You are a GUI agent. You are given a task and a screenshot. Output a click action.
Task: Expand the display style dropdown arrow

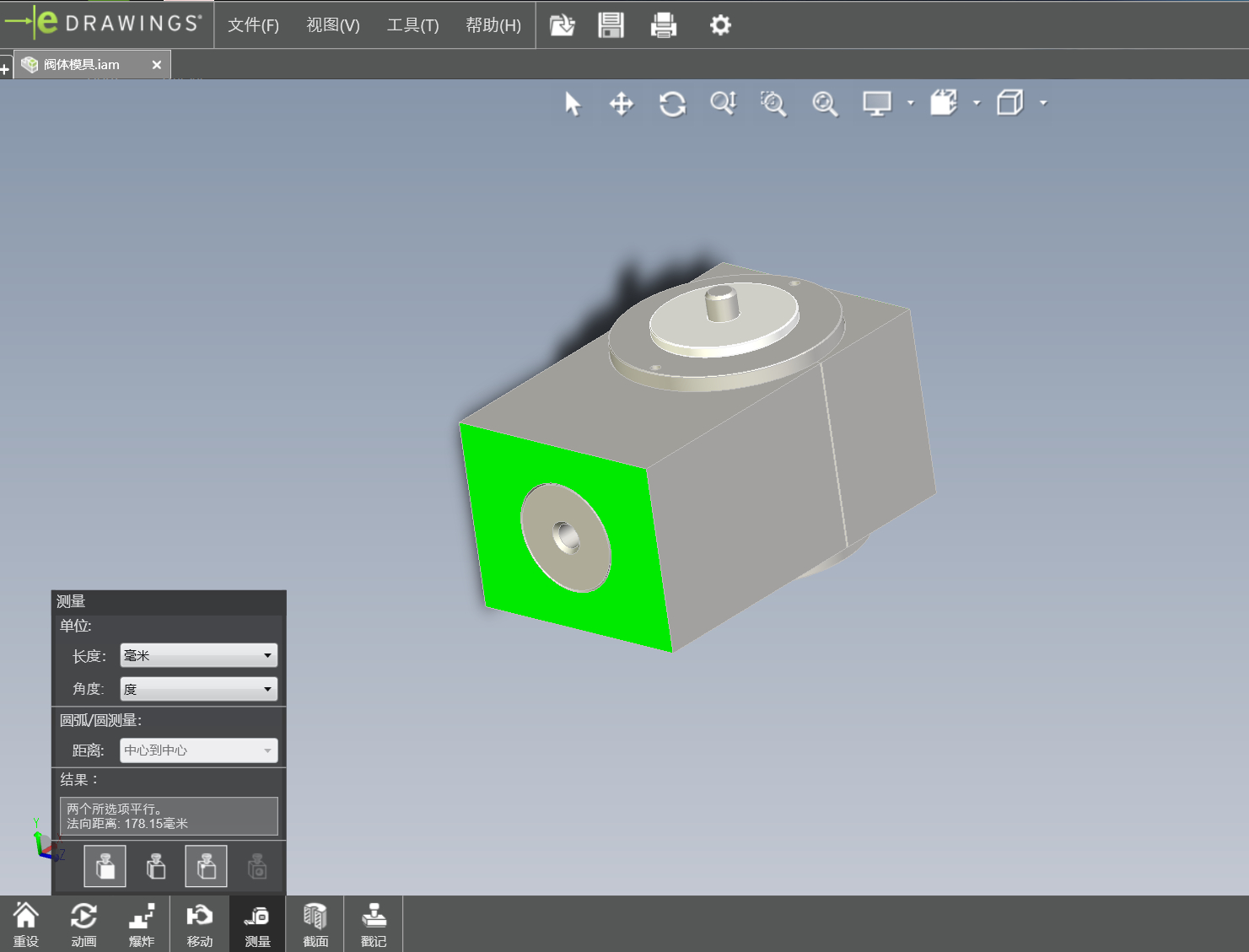[910, 103]
